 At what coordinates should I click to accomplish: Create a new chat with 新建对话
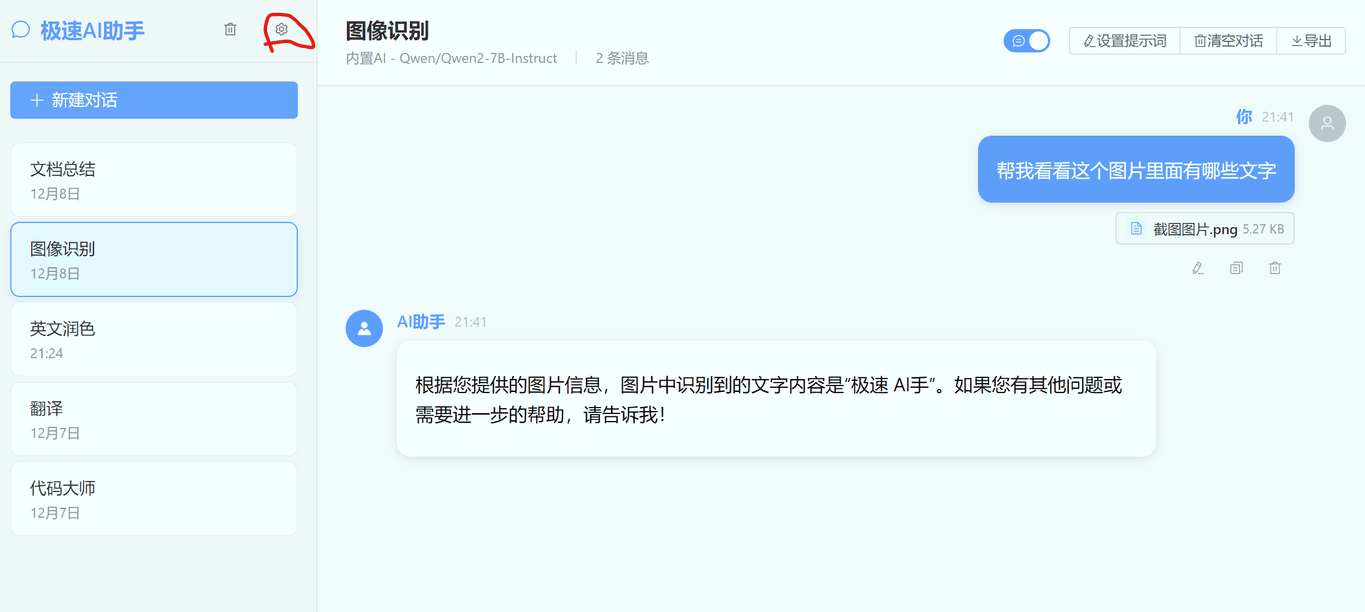click(x=153, y=100)
